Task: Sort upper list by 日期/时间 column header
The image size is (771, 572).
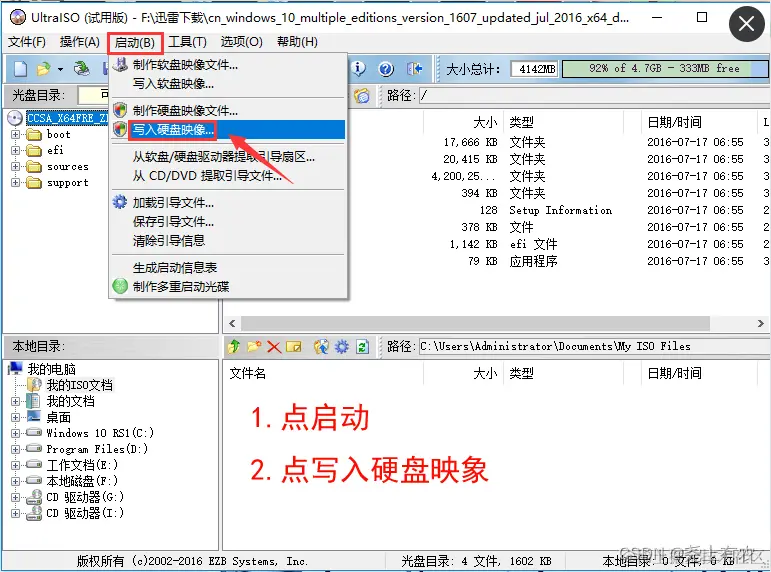Action: click(674, 122)
